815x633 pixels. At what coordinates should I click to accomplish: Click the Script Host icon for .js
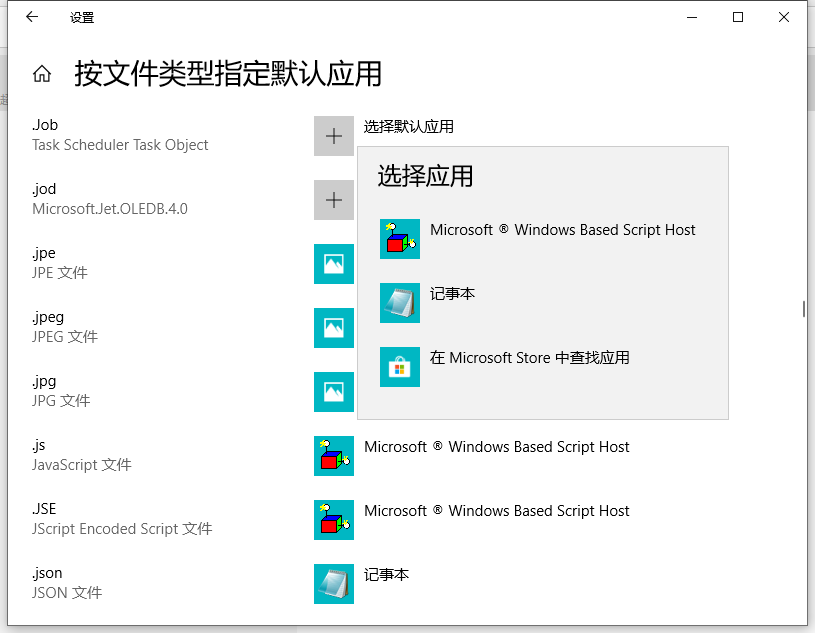coord(334,456)
